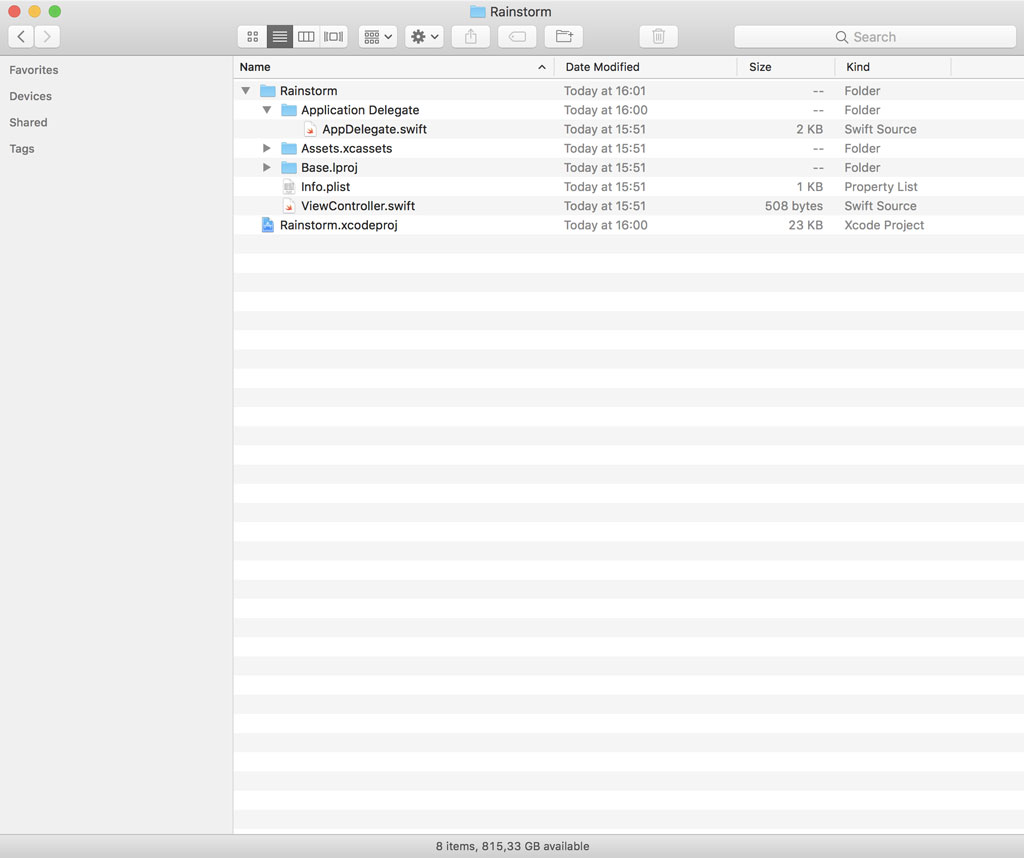Collapse the Rainstorm folder

click(x=245, y=90)
